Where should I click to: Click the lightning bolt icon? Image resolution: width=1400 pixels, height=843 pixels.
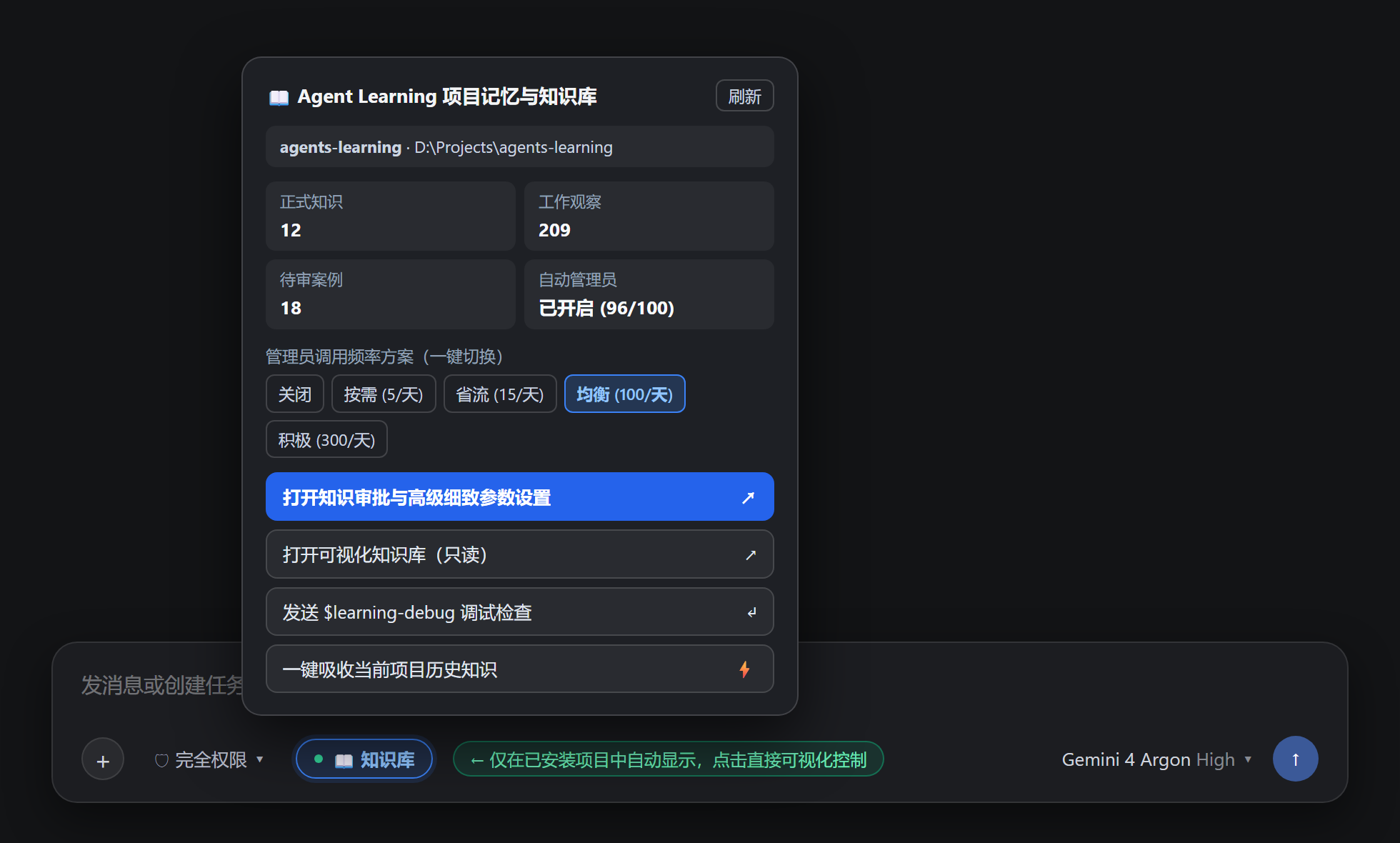(x=744, y=669)
